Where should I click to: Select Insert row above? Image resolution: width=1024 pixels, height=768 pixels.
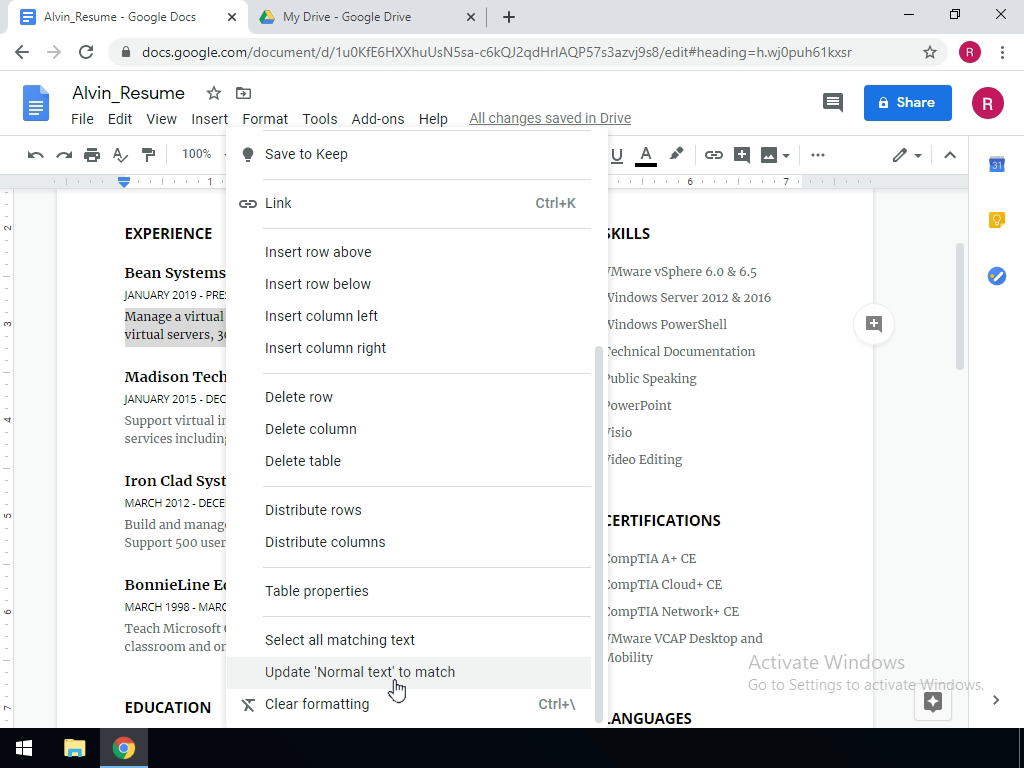point(409,252)
